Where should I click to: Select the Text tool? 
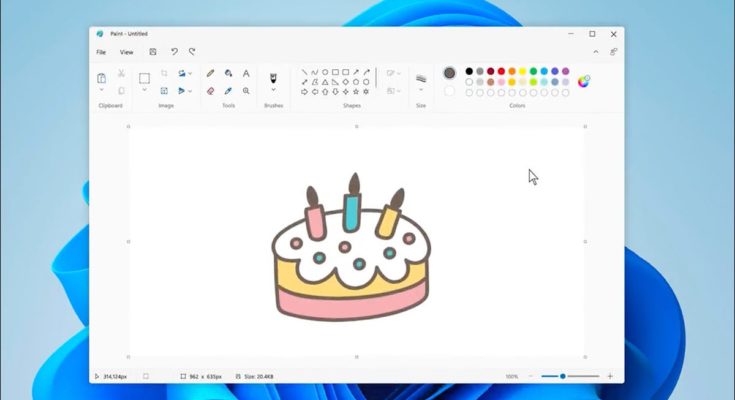pyautogui.click(x=246, y=73)
